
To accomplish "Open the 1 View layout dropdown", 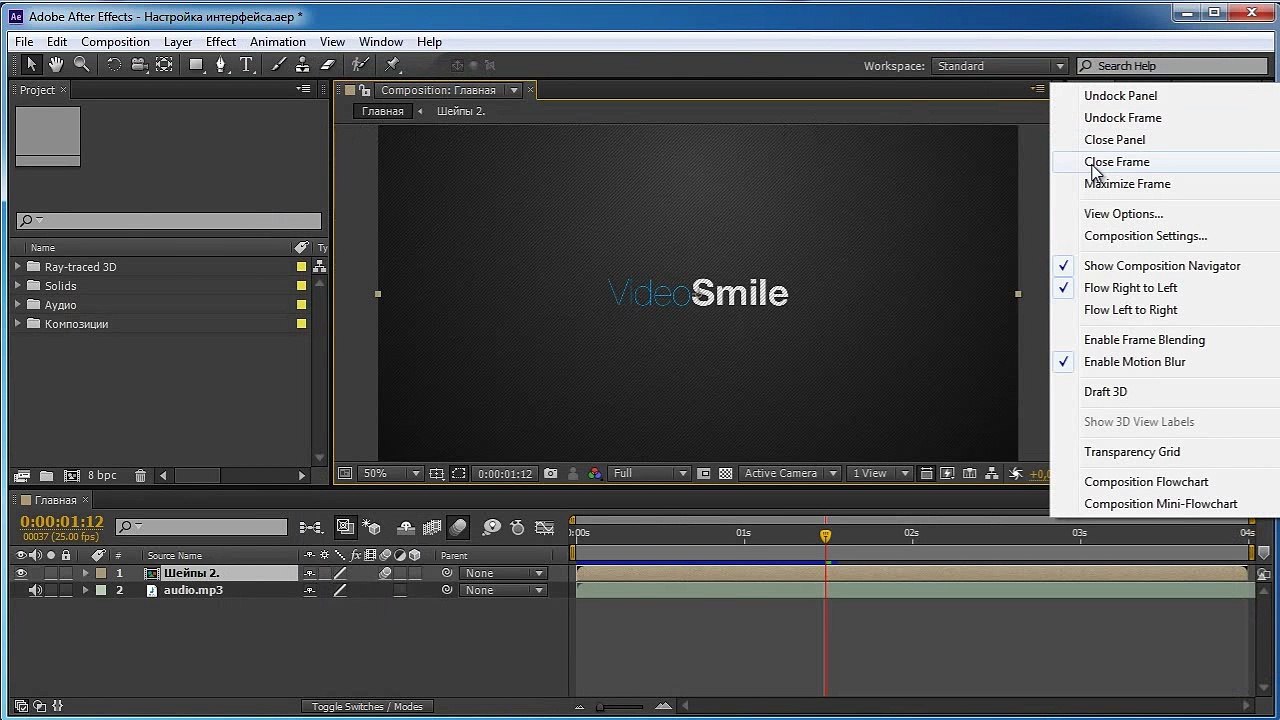I will tap(880, 474).
